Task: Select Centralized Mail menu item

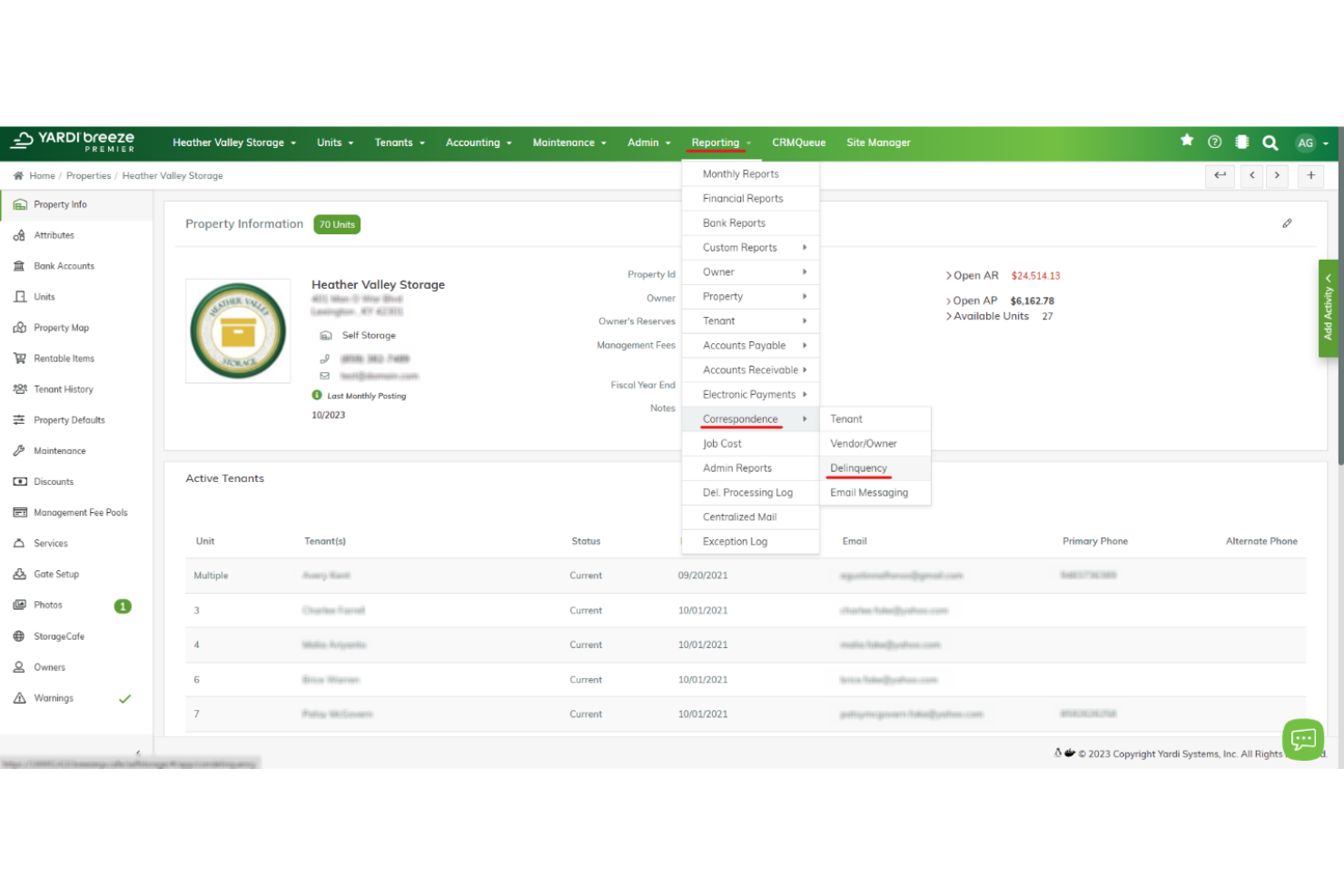Action: tap(750, 517)
